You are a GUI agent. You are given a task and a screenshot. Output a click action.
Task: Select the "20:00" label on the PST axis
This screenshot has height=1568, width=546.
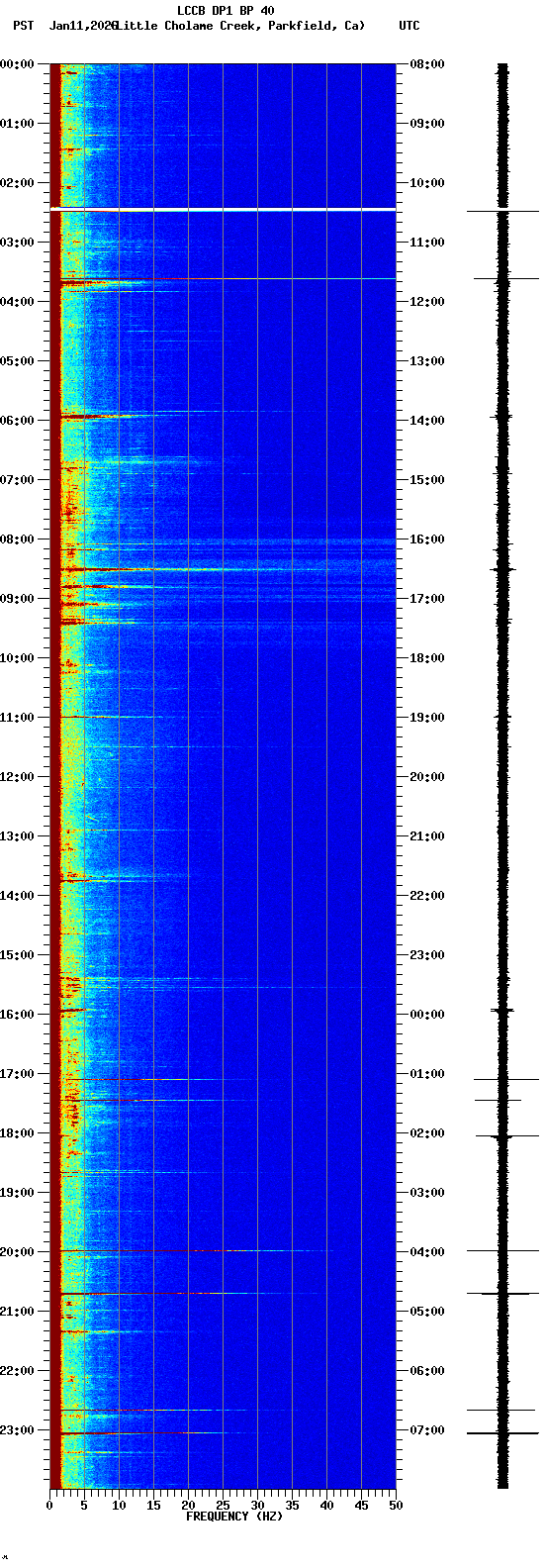pos(17,1252)
